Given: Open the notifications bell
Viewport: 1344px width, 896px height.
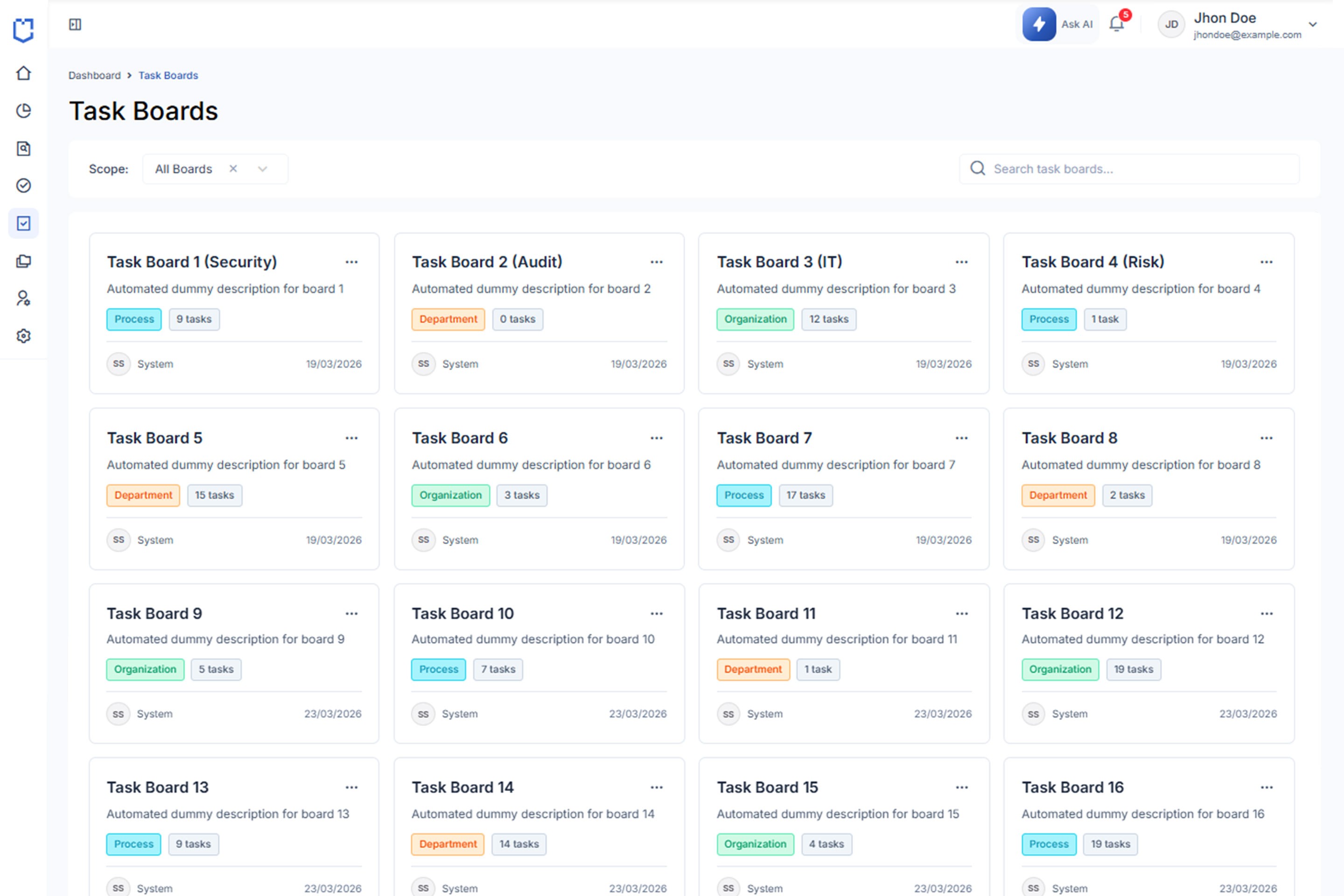Looking at the screenshot, I should [1117, 24].
